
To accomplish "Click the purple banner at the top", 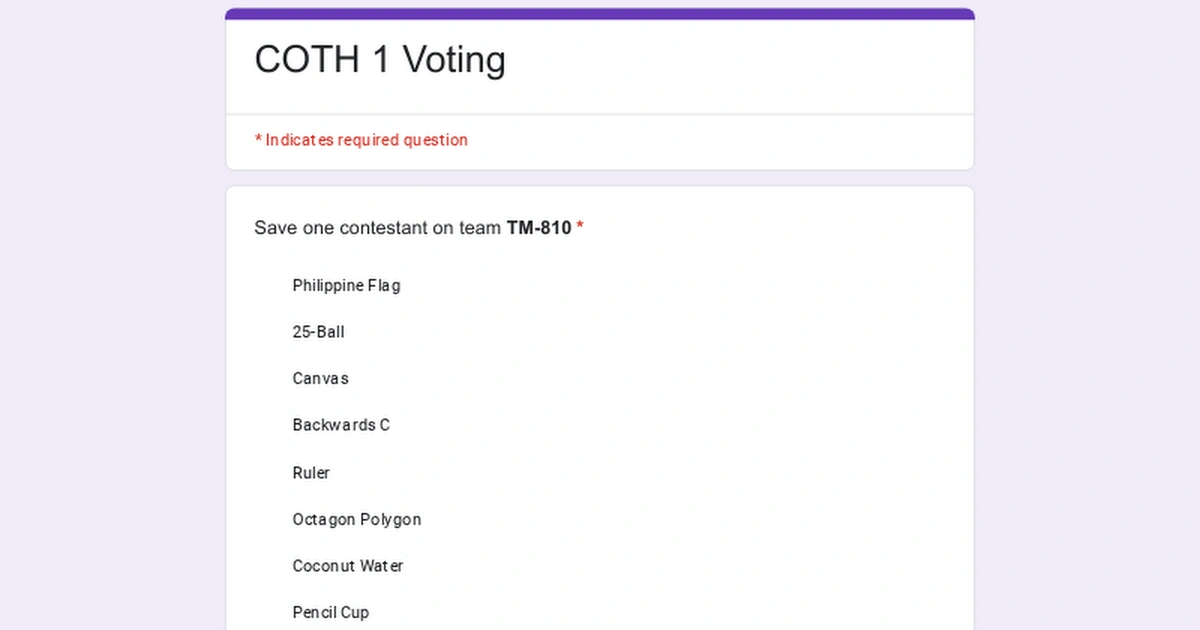I will pyautogui.click(x=600, y=12).
